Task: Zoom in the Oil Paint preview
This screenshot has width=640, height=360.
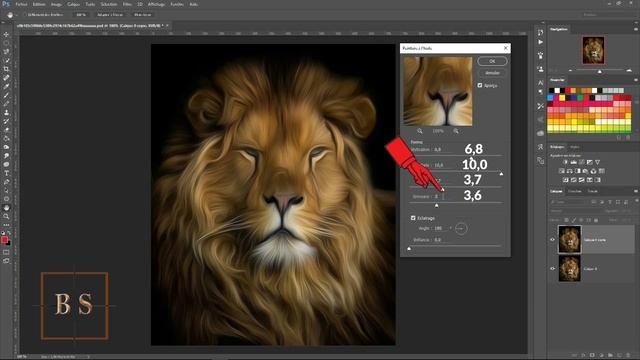Action: [x=456, y=131]
